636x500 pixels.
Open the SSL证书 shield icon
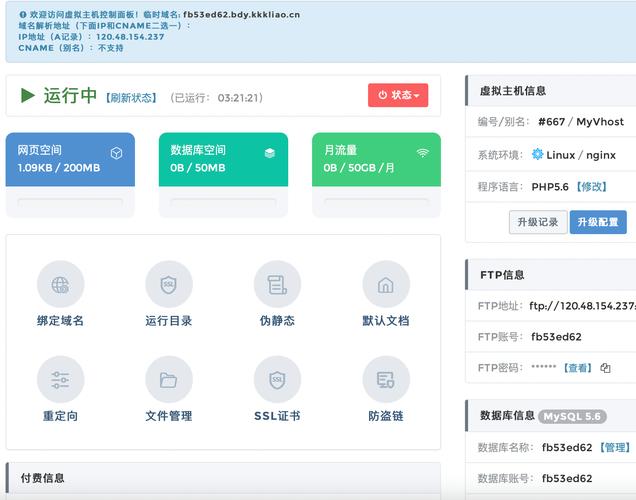click(277, 380)
